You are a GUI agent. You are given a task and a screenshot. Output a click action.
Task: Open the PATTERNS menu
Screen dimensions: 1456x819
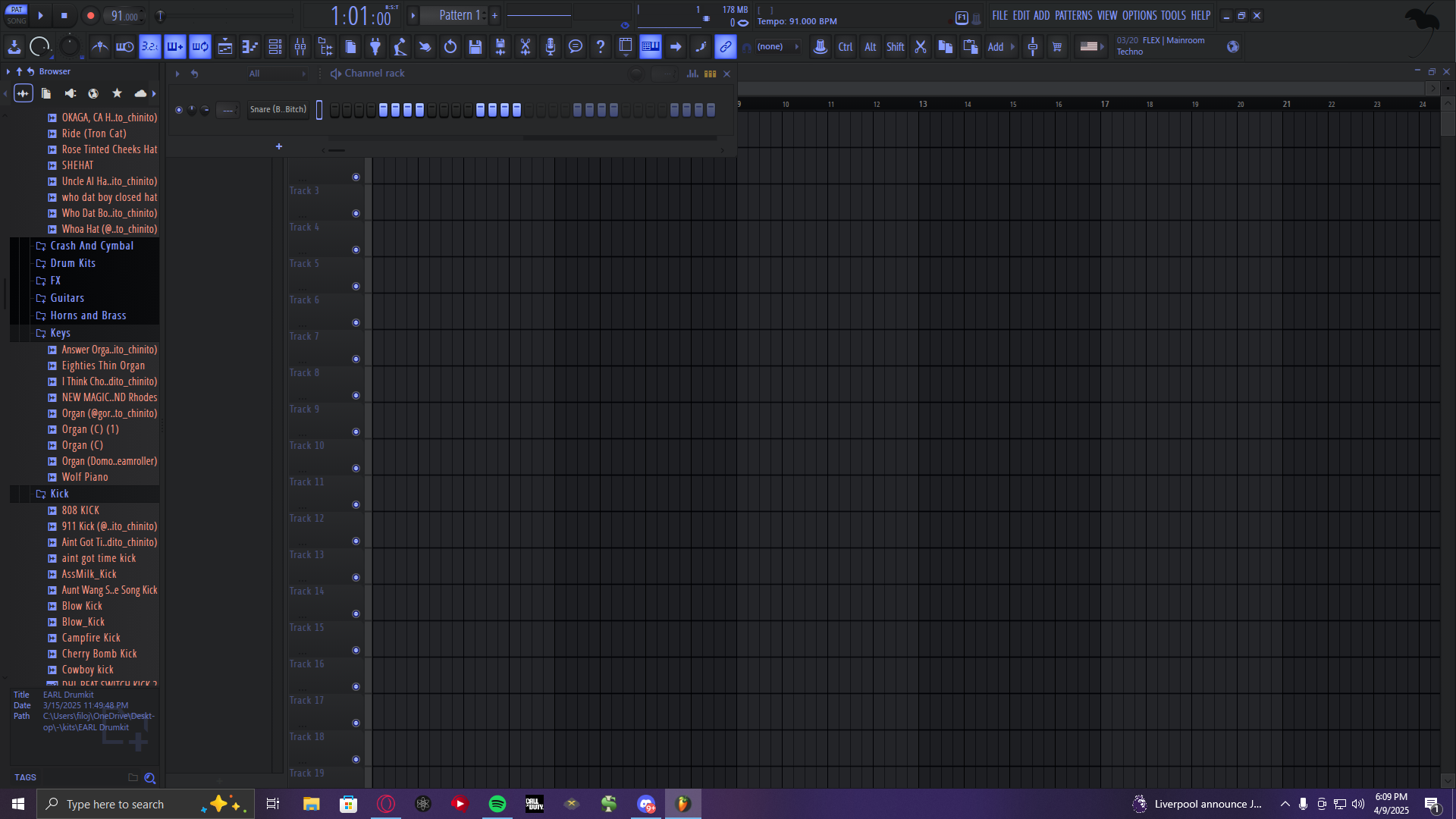click(1073, 15)
